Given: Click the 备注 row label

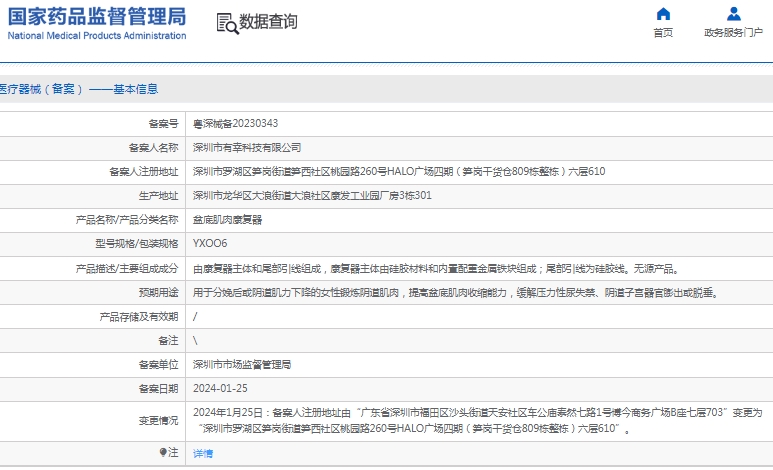Looking at the screenshot, I should pos(168,340).
